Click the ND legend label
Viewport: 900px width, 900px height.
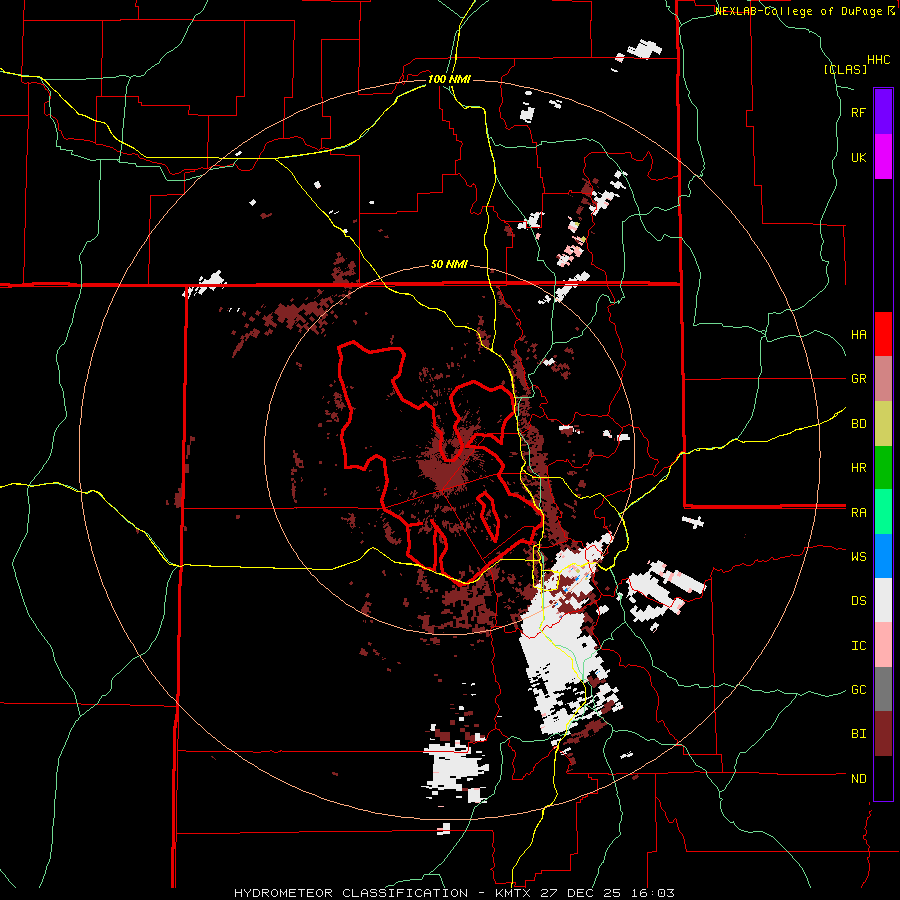pyautogui.click(x=858, y=779)
